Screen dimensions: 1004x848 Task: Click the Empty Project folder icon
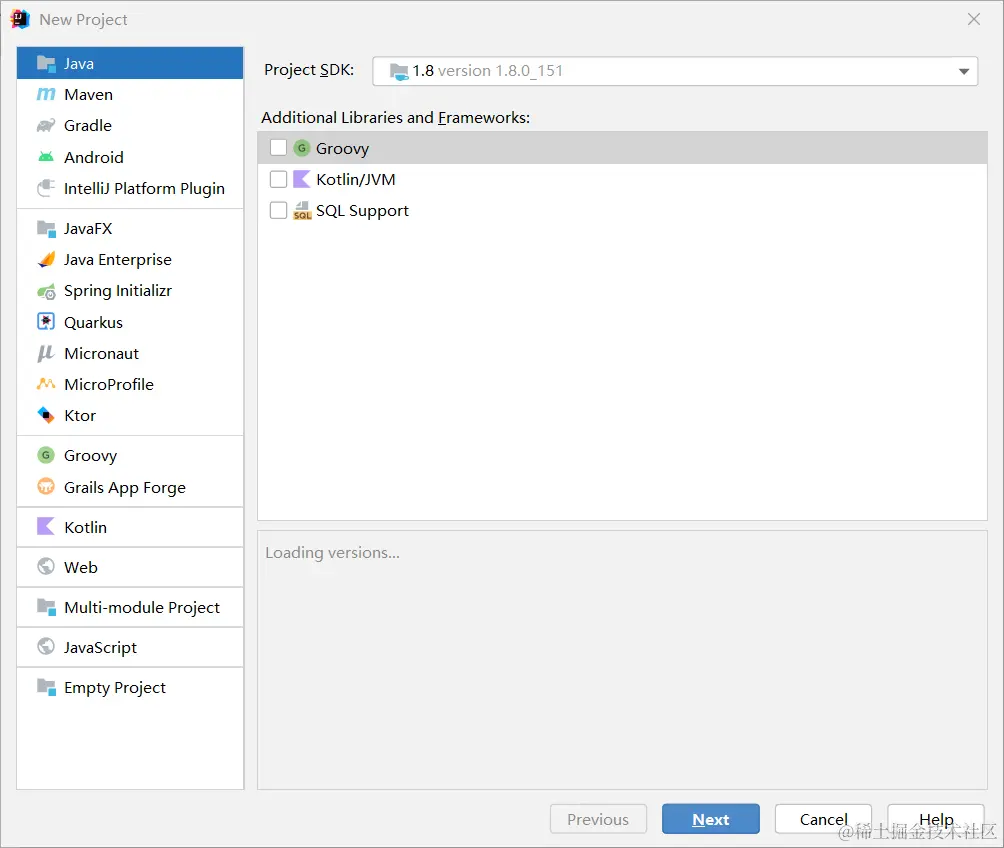(46, 687)
